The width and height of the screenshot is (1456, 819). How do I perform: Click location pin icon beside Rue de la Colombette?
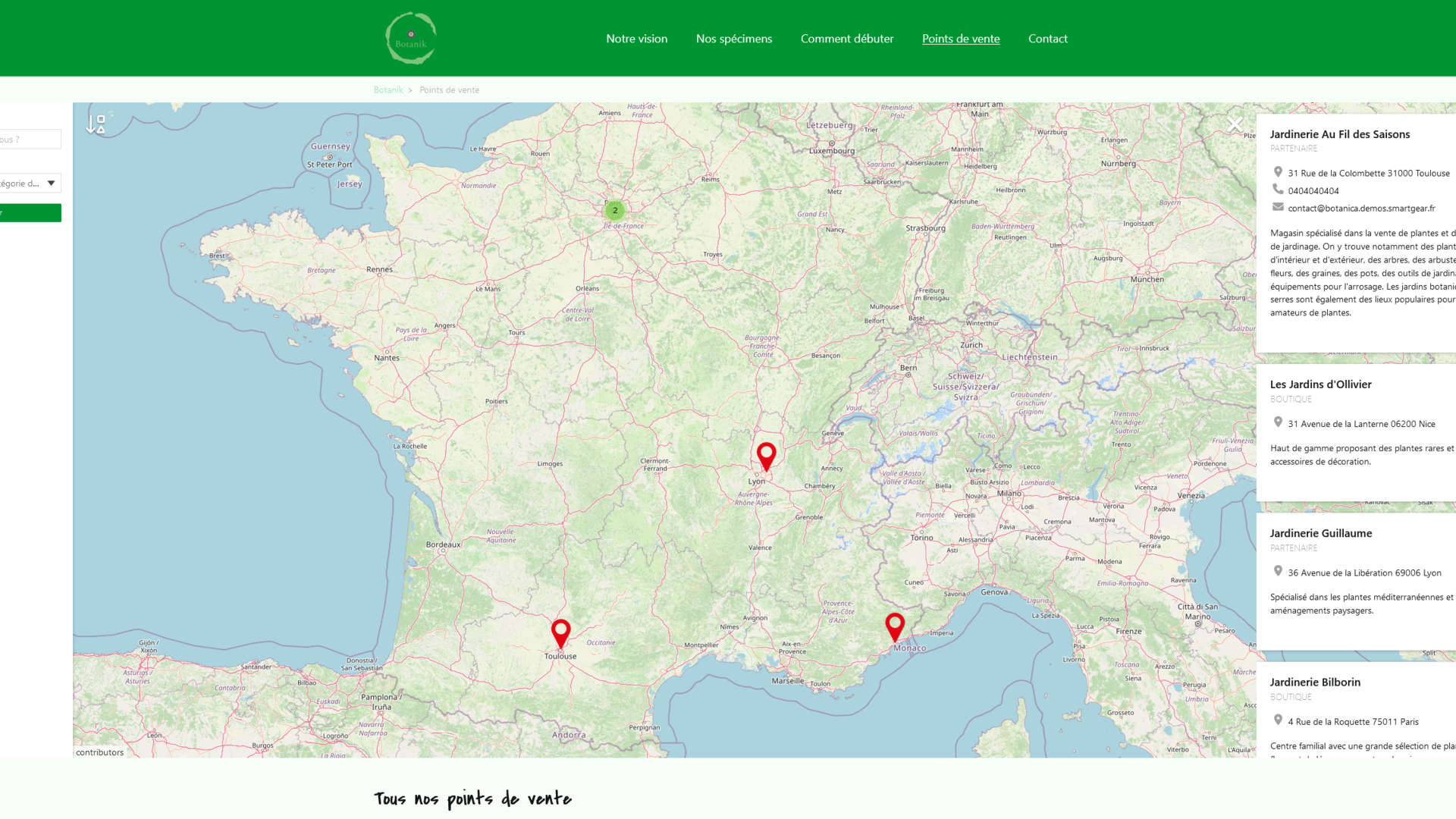1278,172
